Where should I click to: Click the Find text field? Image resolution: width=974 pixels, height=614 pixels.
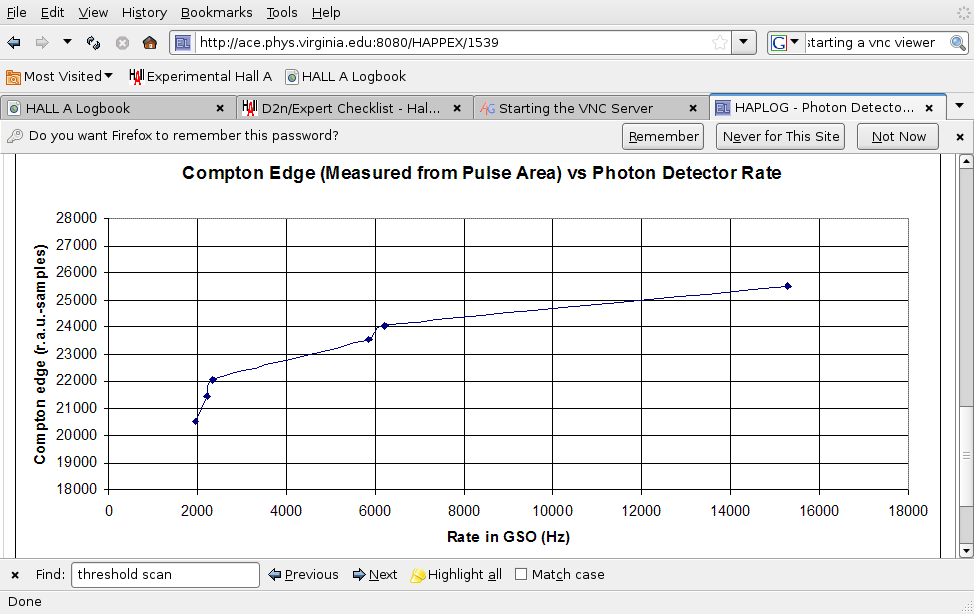click(165, 575)
